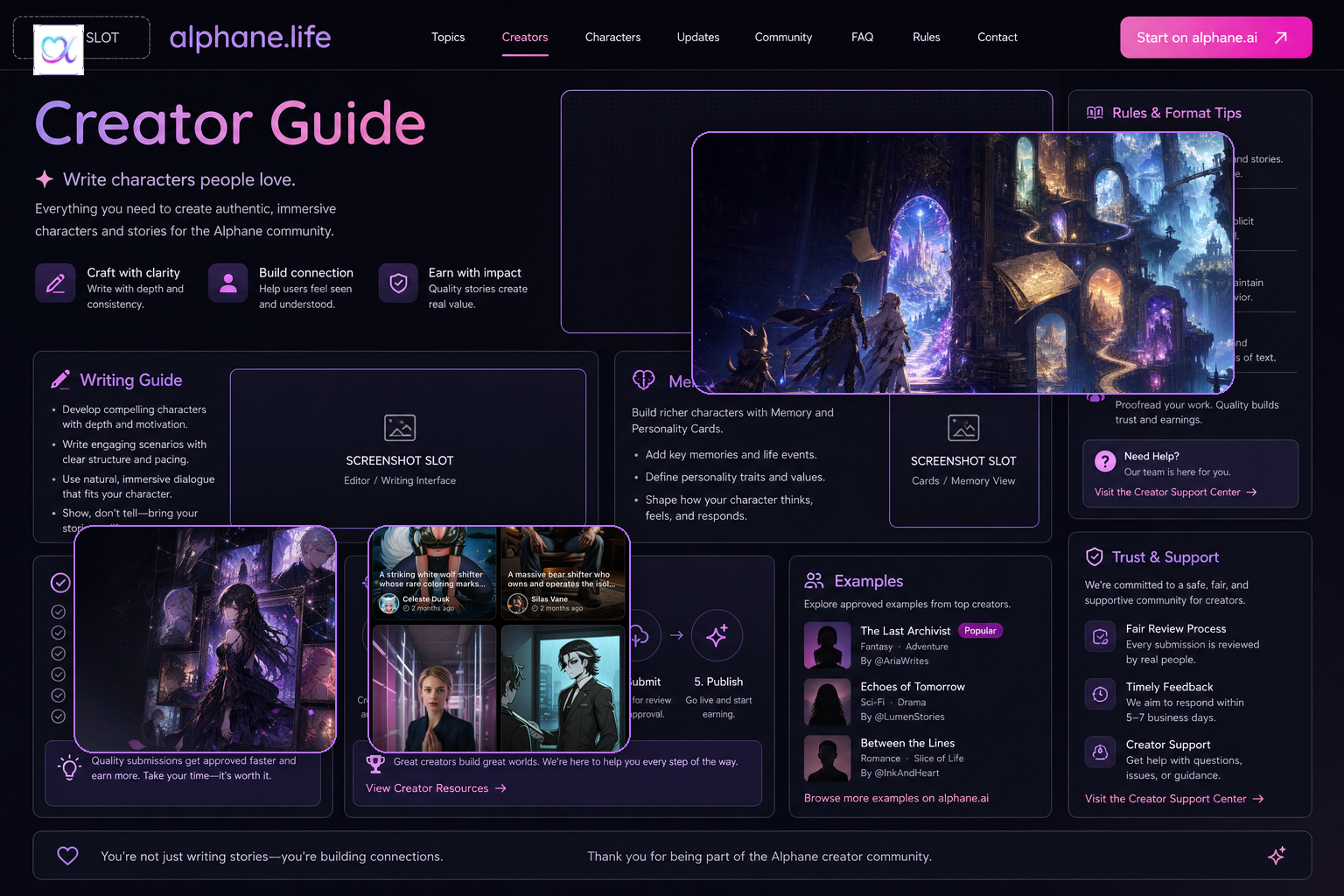Click the Examples people icon
The width and height of the screenshot is (1344, 896).
pos(814,581)
